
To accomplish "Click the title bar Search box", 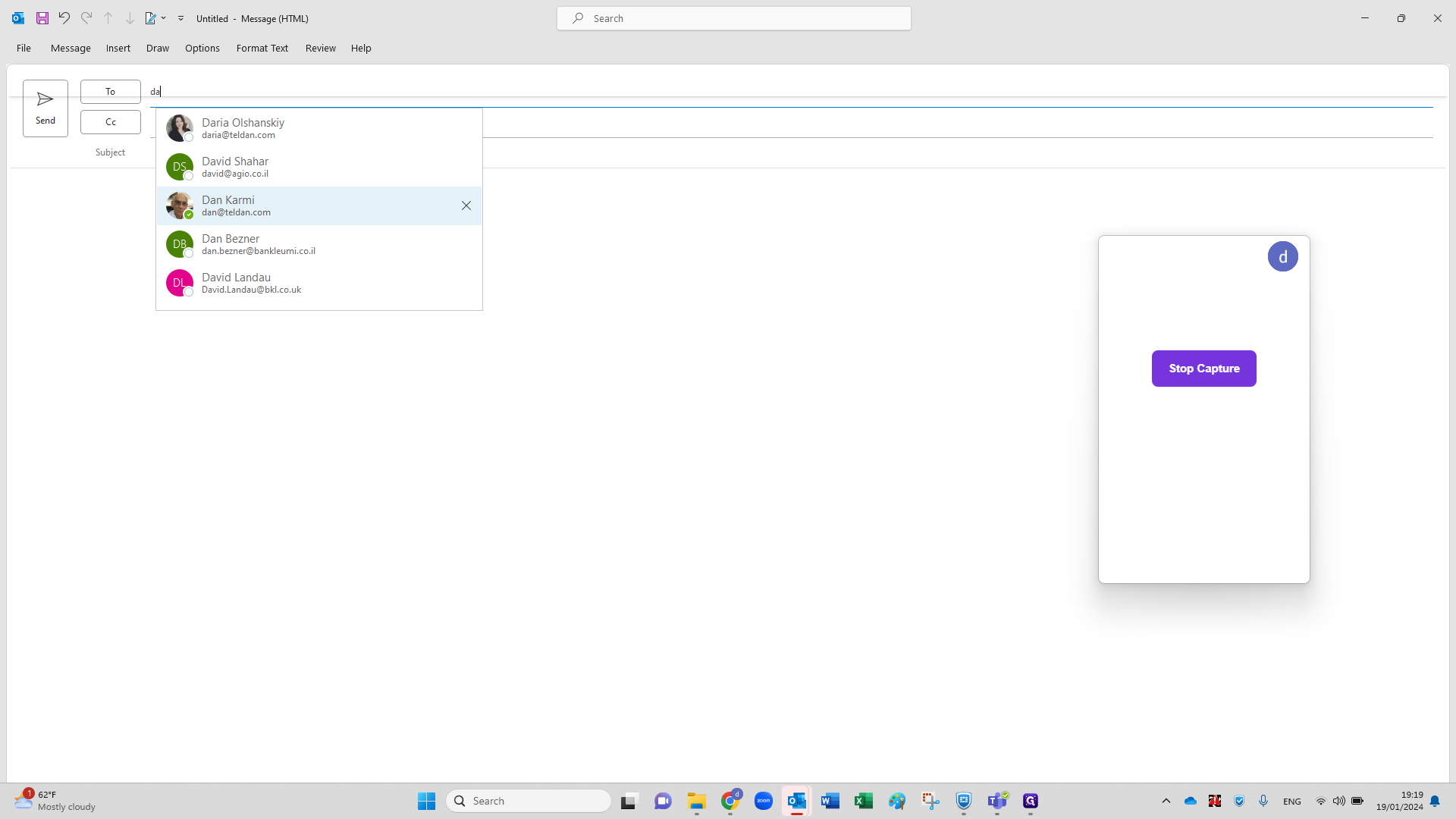I will click(734, 18).
